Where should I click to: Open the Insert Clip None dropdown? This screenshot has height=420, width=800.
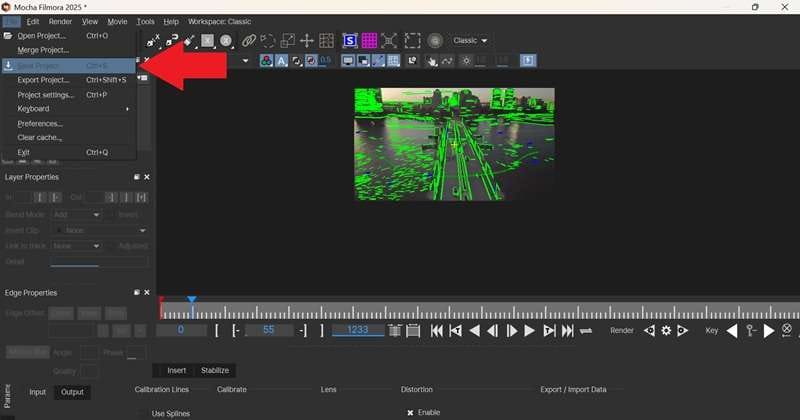pos(101,230)
